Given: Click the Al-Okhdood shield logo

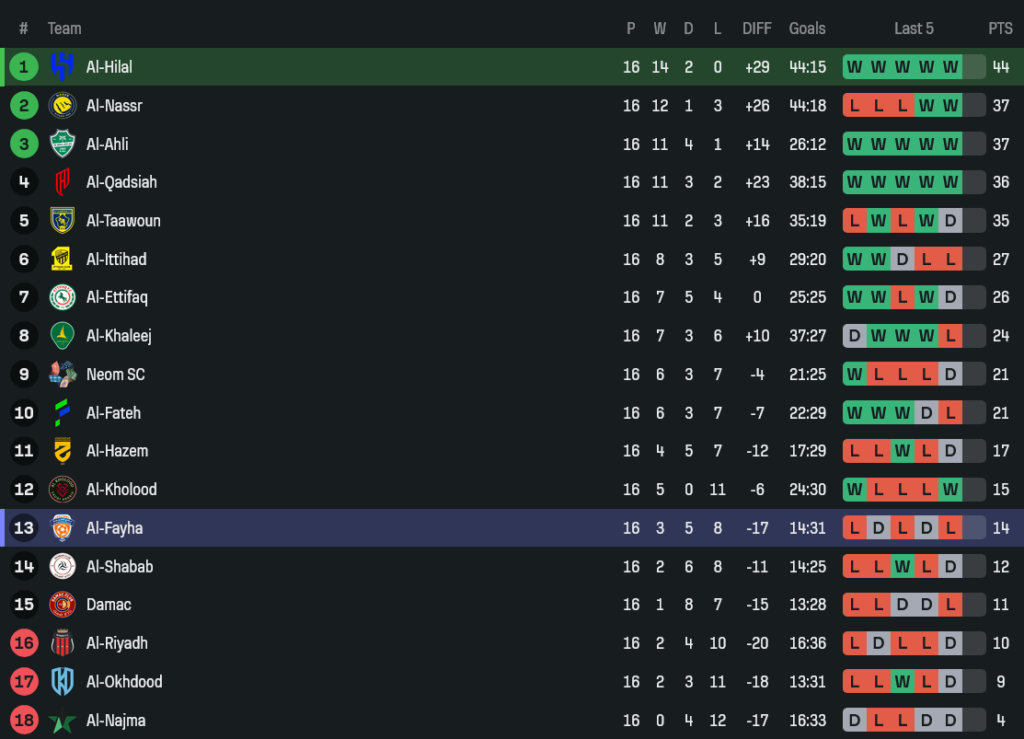Looking at the screenshot, I should 62,681.
